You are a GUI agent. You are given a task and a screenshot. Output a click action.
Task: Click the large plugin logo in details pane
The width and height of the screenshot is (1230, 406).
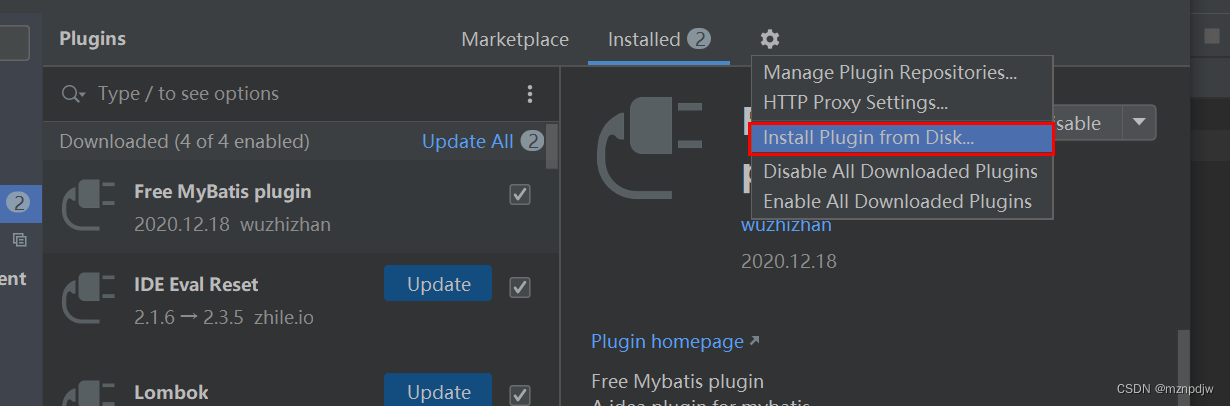point(649,150)
